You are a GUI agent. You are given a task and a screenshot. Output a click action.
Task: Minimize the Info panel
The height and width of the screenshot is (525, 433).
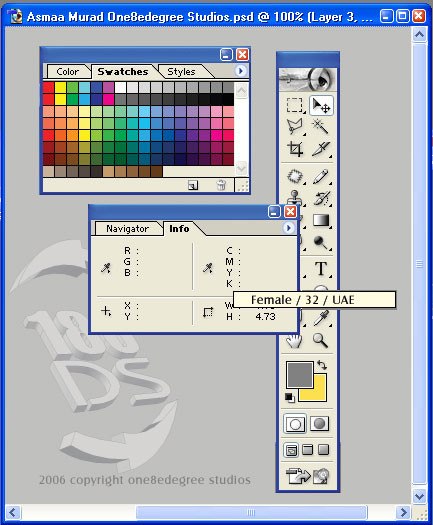click(x=274, y=212)
